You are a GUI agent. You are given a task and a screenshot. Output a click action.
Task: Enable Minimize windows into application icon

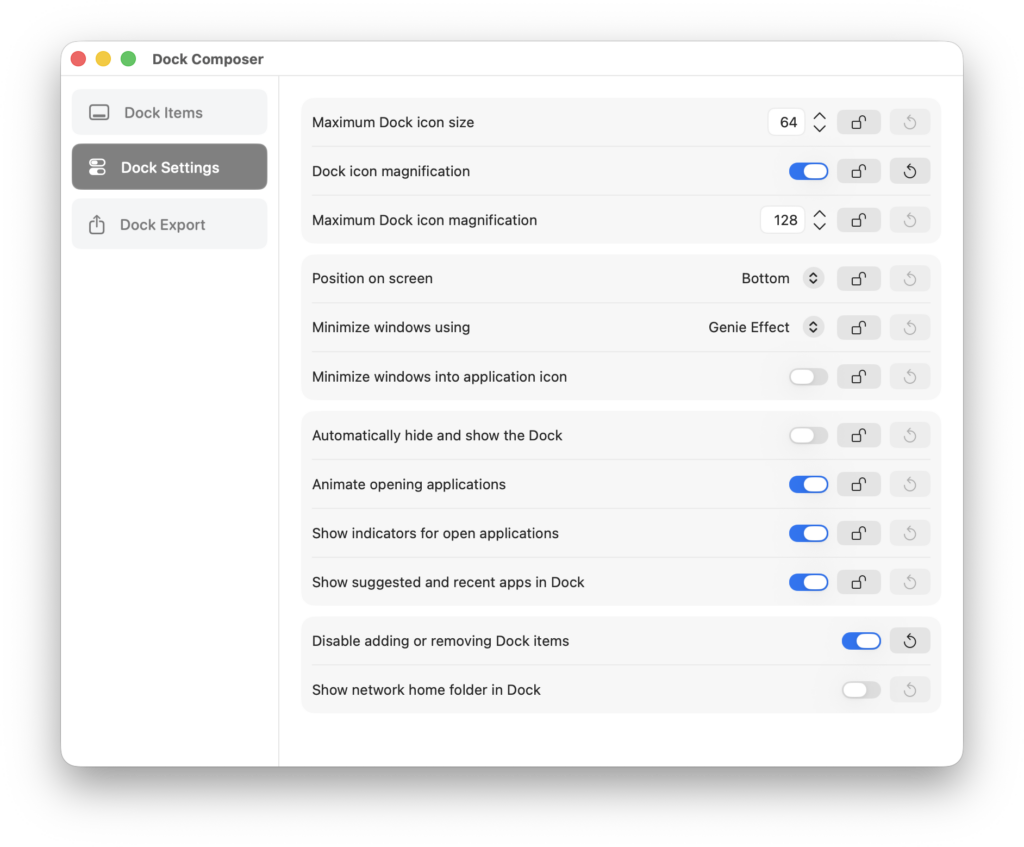[808, 377]
